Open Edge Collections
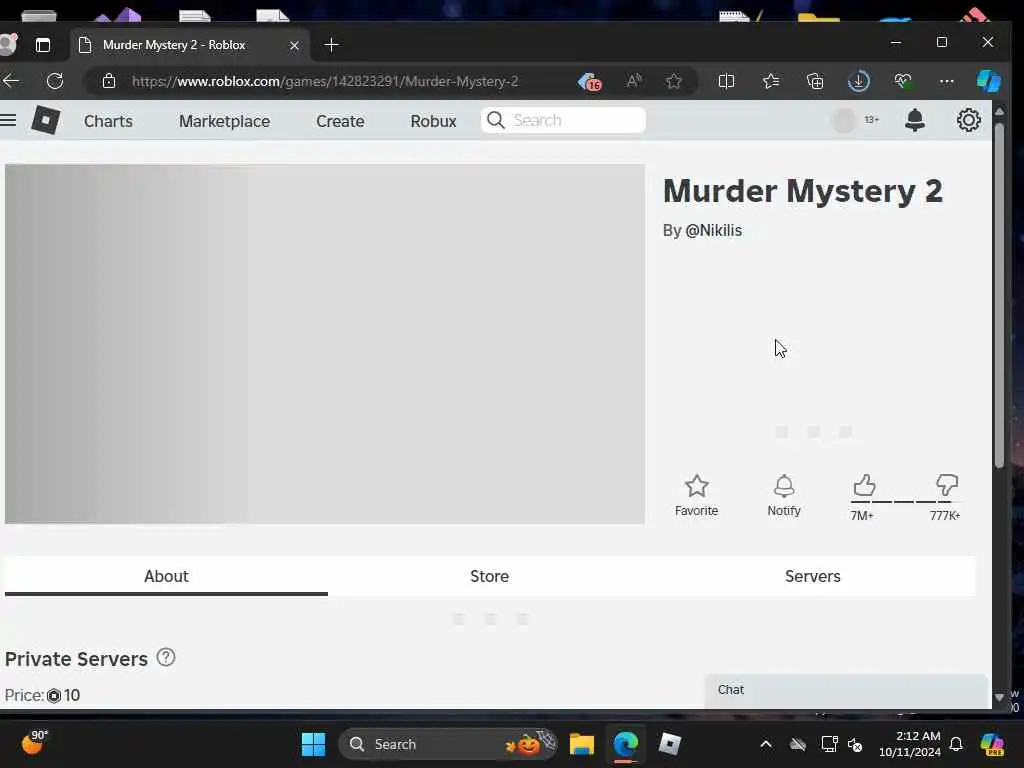Image resolution: width=1024 pixels, height=768 pixels. click(814, 81)
